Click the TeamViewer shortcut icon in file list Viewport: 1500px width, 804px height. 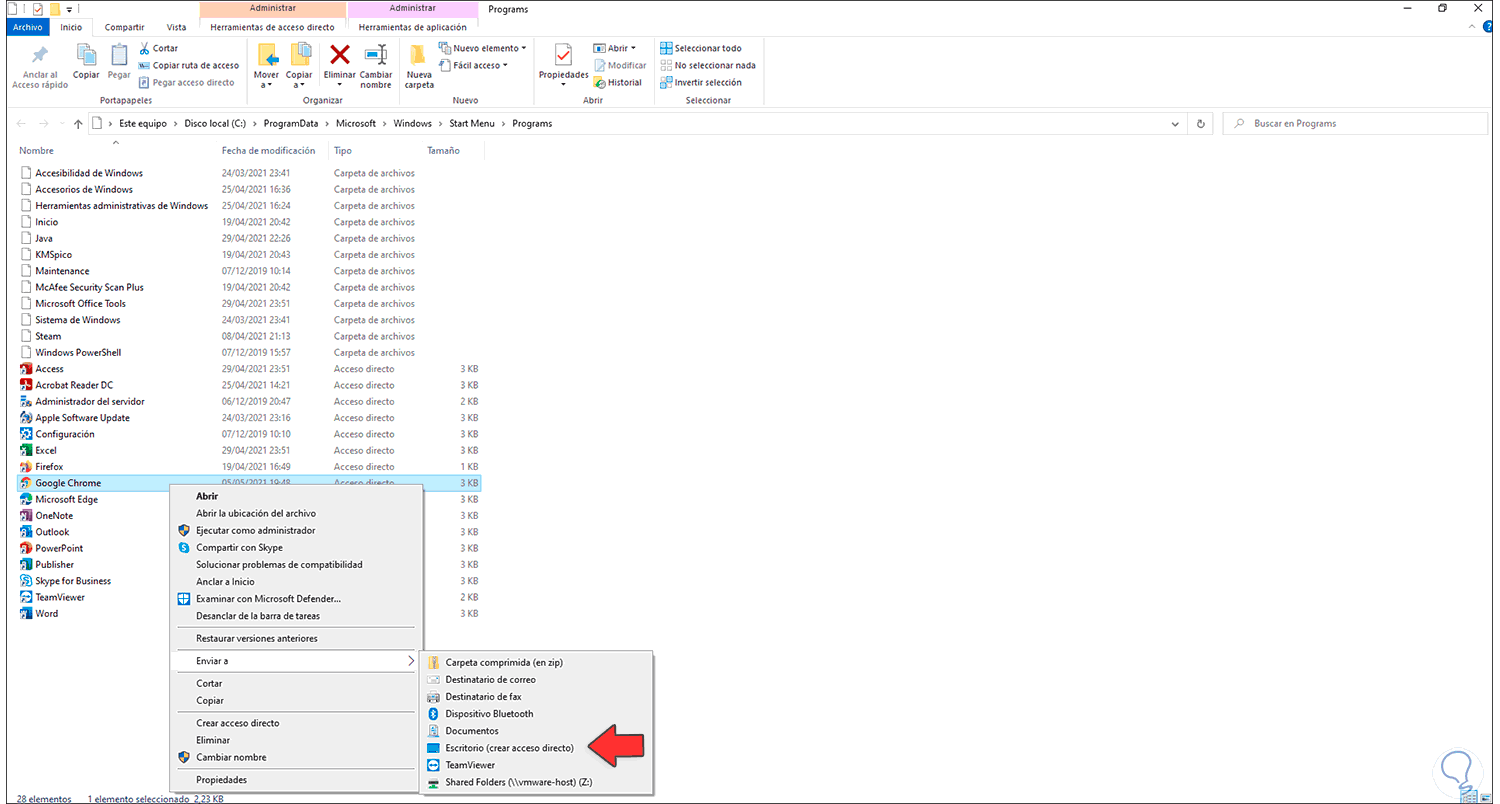(x=26, y=597)
